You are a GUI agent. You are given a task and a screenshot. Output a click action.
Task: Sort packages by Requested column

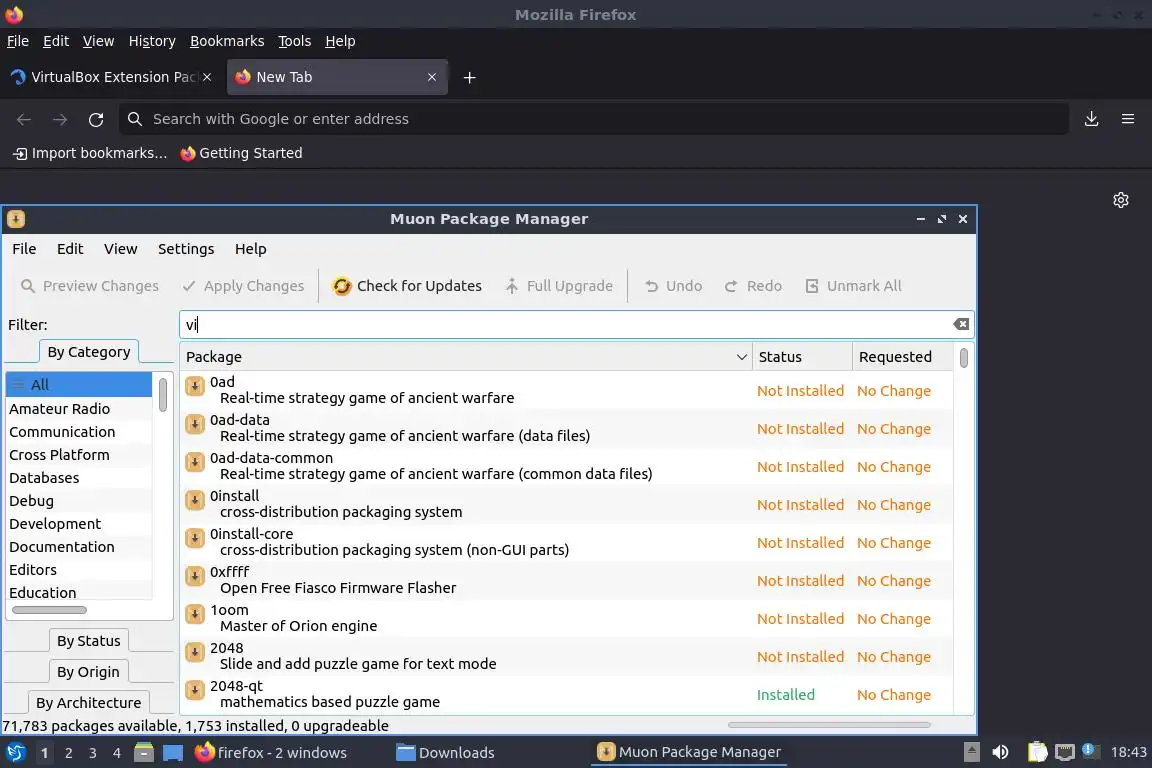click(902, 357)
